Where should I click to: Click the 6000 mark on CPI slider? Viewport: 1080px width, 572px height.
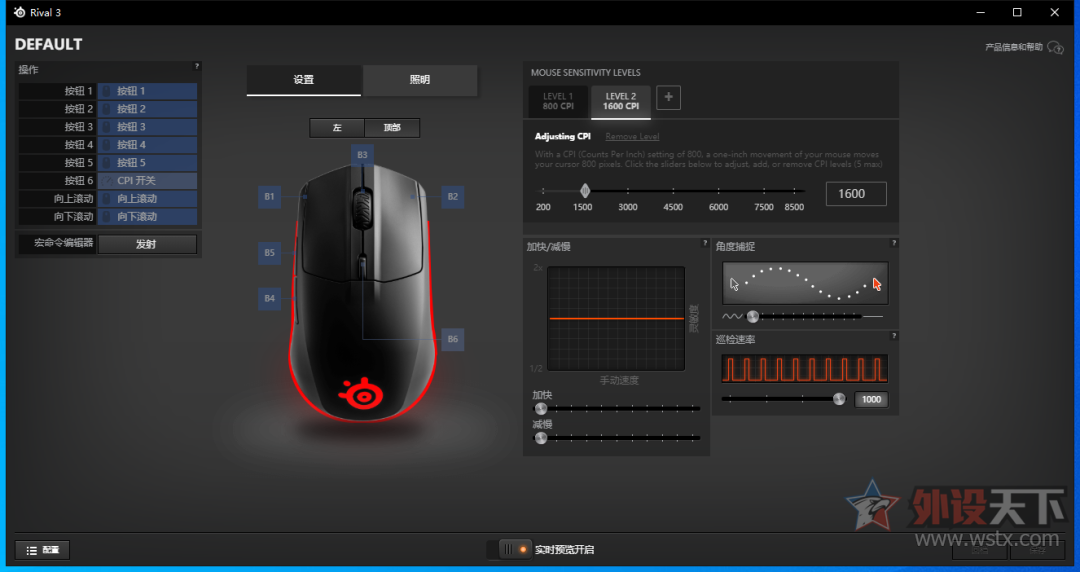pyautogui.click(x=718, y=207)
